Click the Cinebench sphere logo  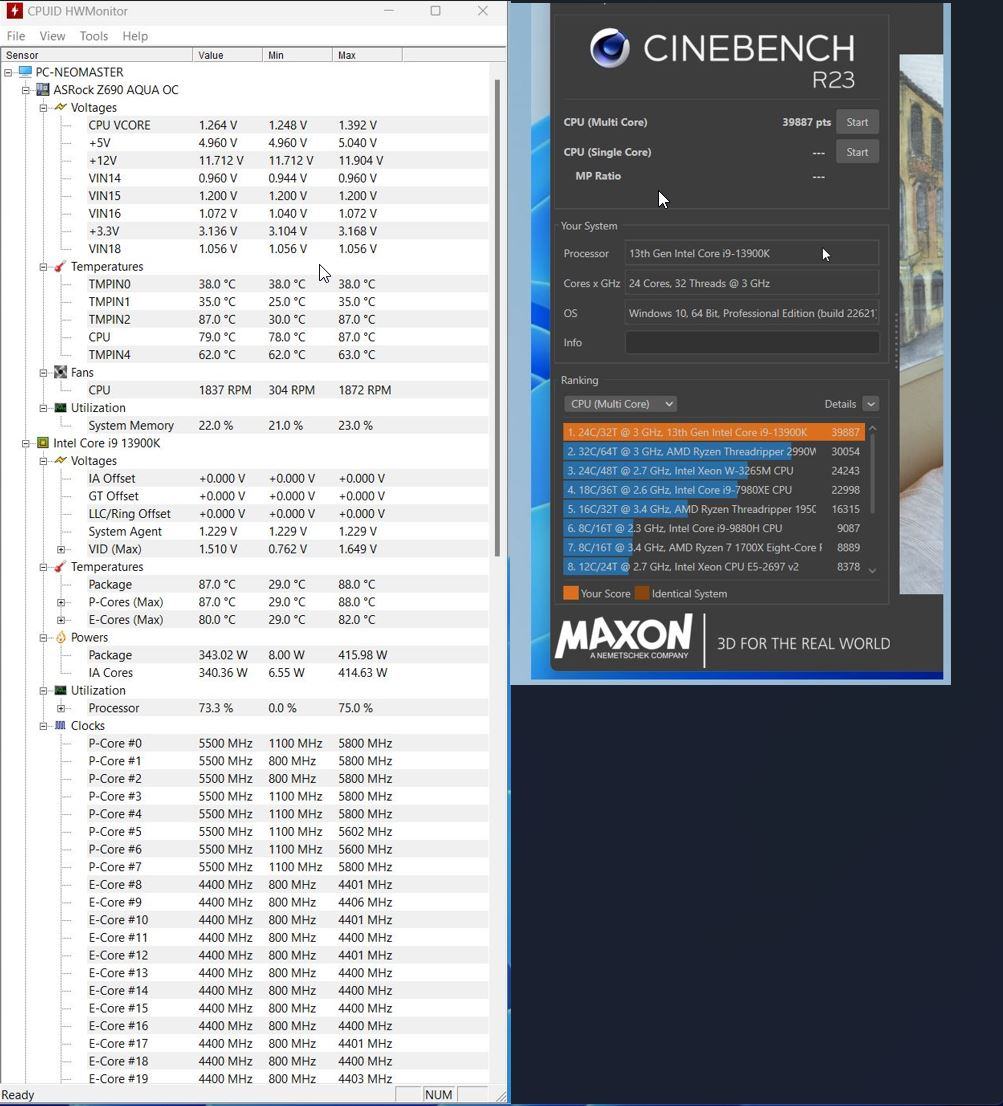click(x=610, y=48)
